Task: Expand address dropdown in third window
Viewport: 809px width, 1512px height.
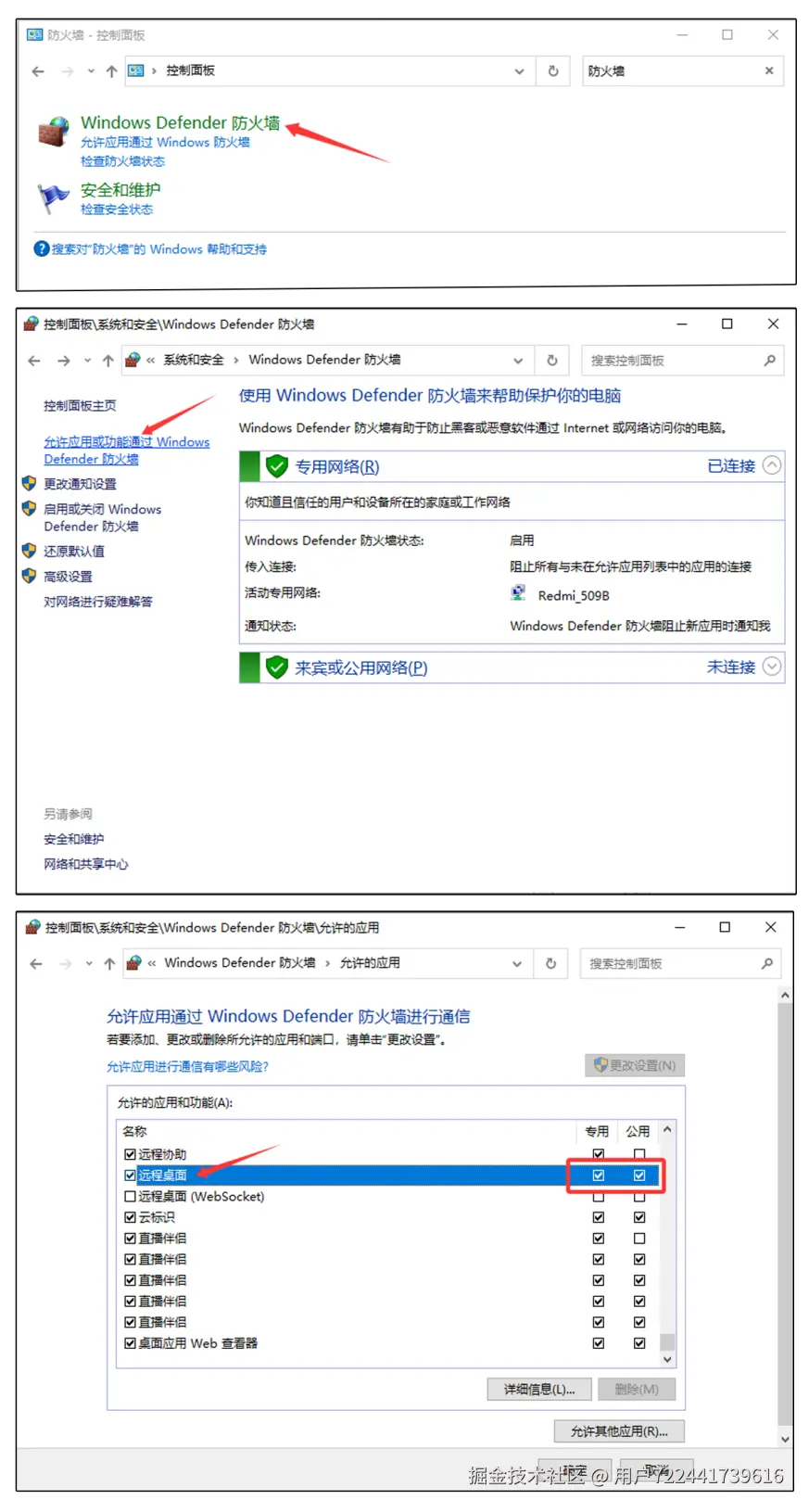Action: point(517,964)
